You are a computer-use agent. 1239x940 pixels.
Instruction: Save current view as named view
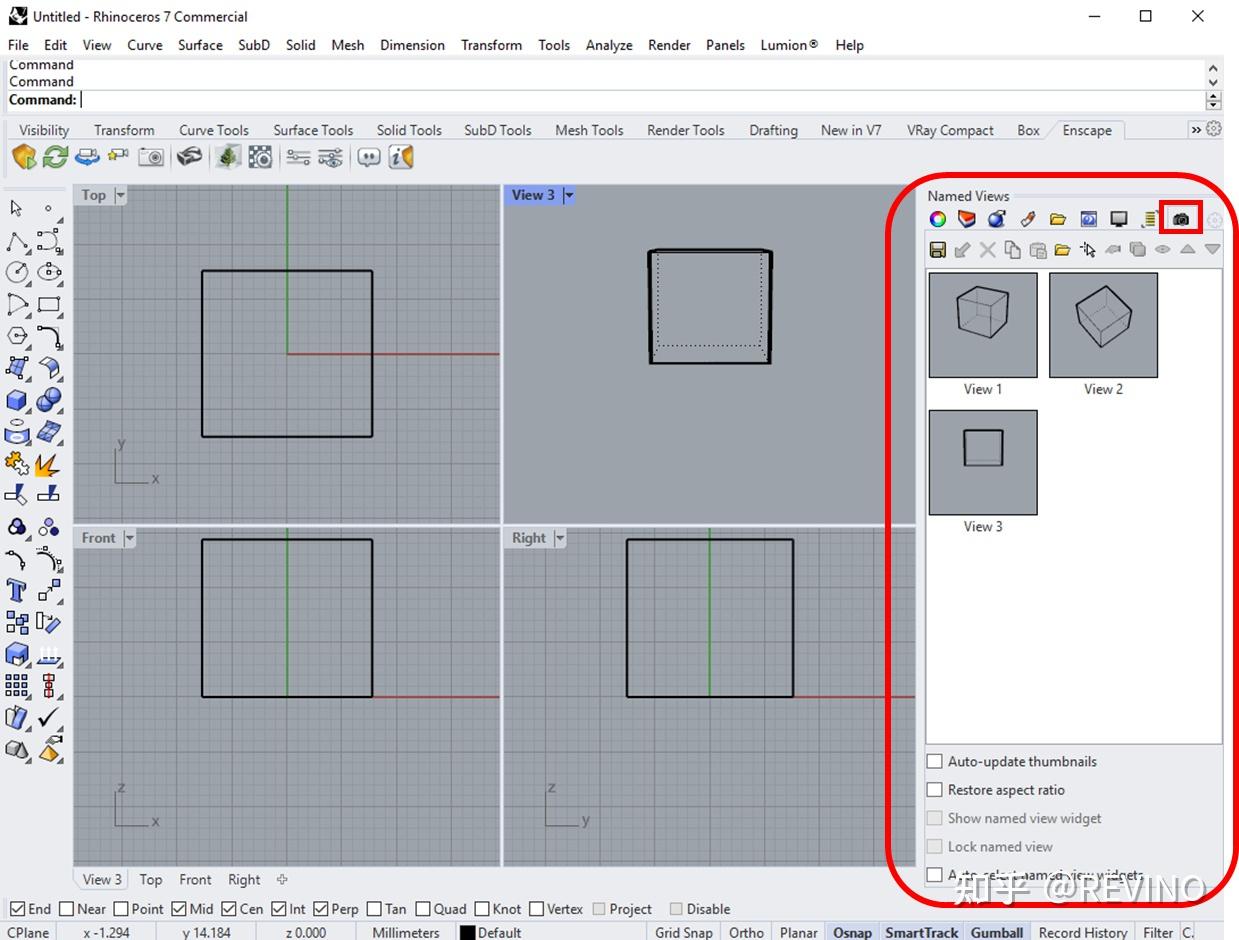(938, 250)
